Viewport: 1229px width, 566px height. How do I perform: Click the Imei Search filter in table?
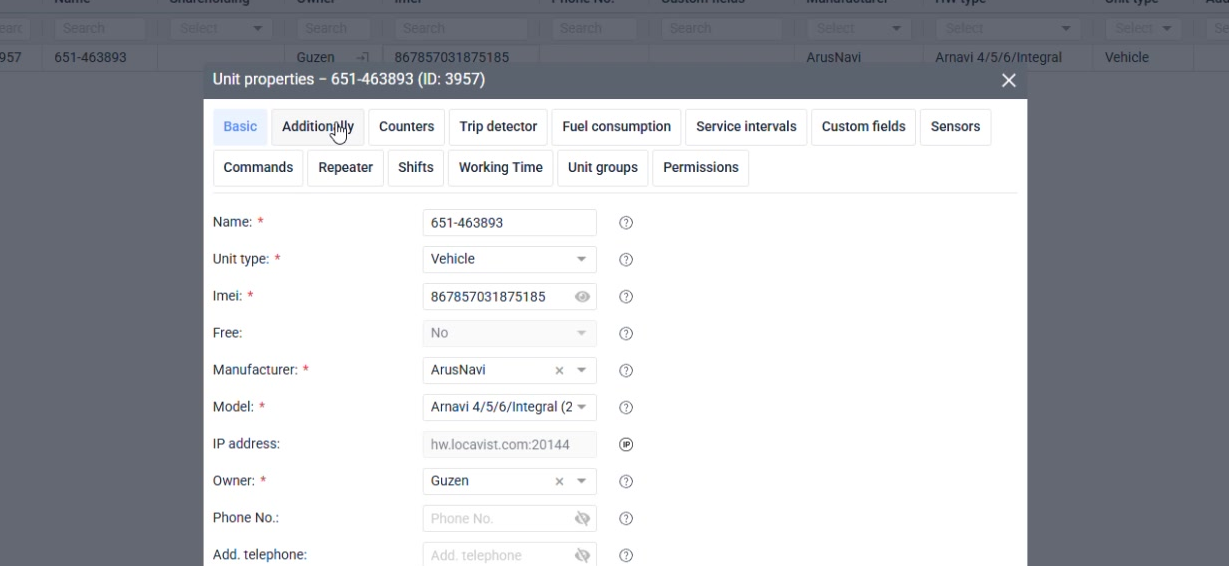point(461,29)
